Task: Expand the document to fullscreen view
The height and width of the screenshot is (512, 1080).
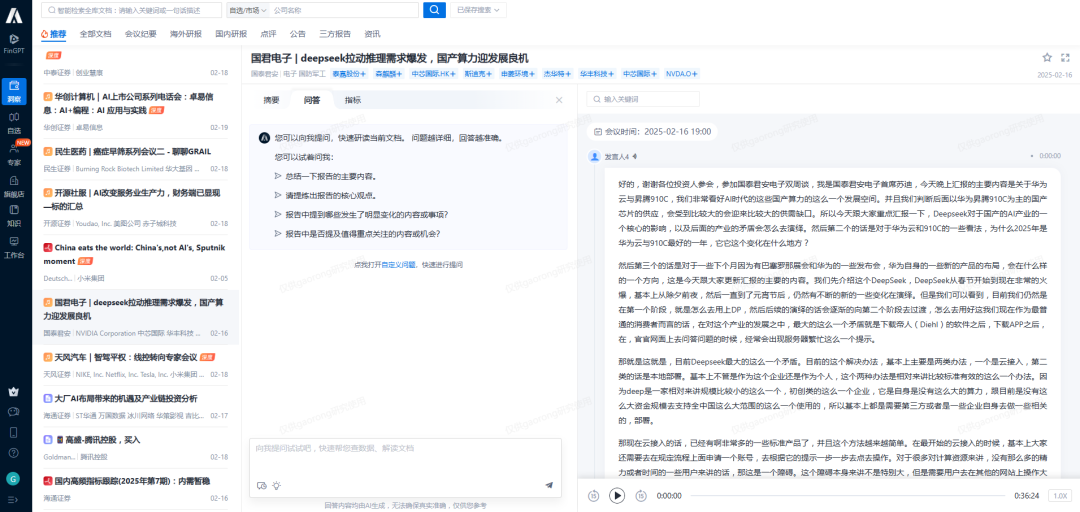Action: tap(1066, 57)
